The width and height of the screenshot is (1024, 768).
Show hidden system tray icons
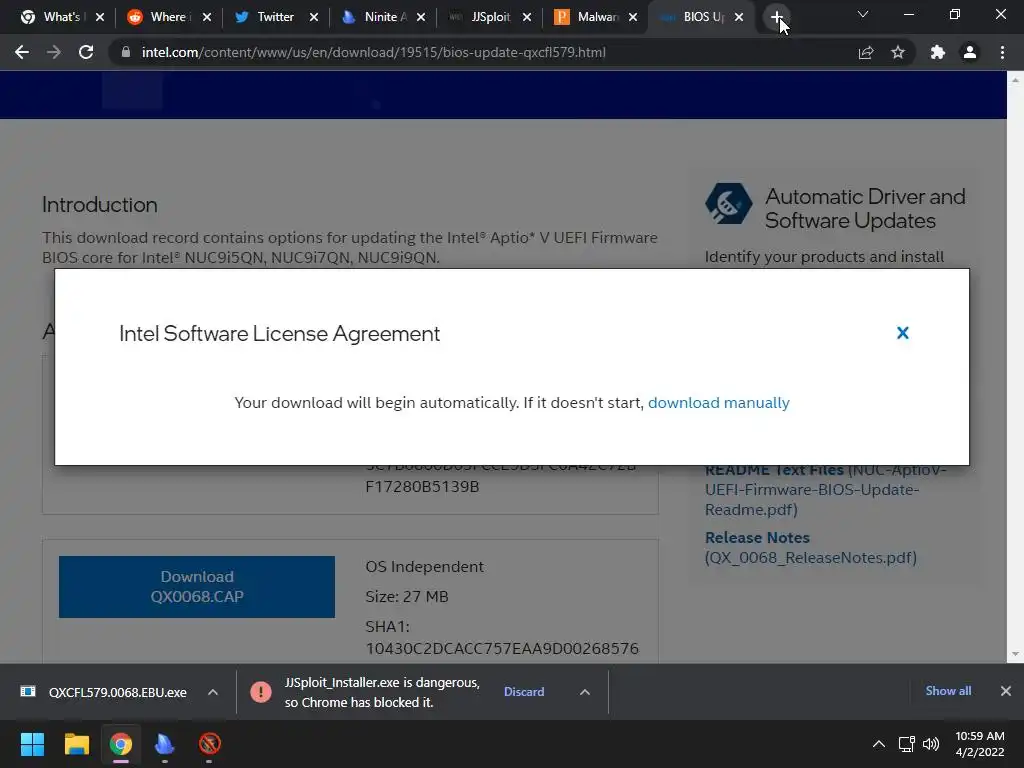click(x=879, y=744)
